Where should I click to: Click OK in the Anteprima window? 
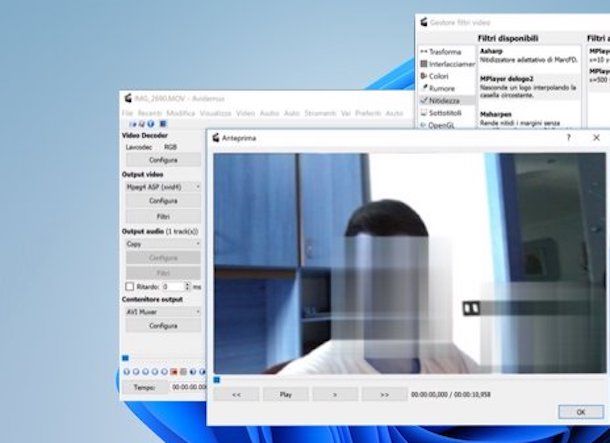click(x=581, y=412)
